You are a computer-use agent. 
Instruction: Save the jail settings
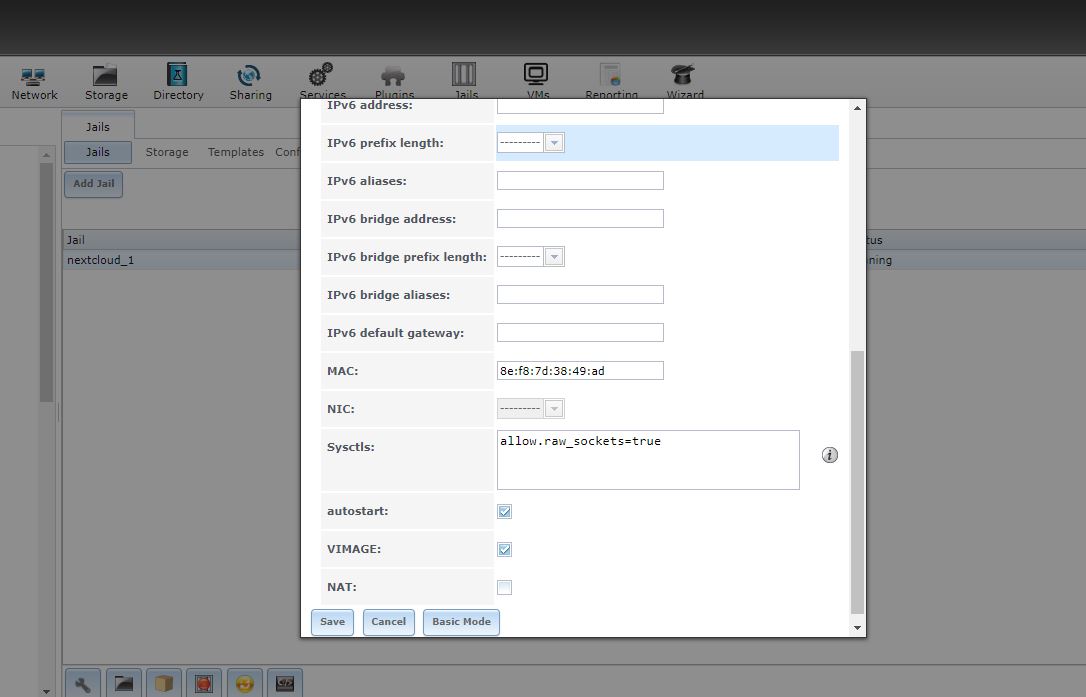point(332,622)
